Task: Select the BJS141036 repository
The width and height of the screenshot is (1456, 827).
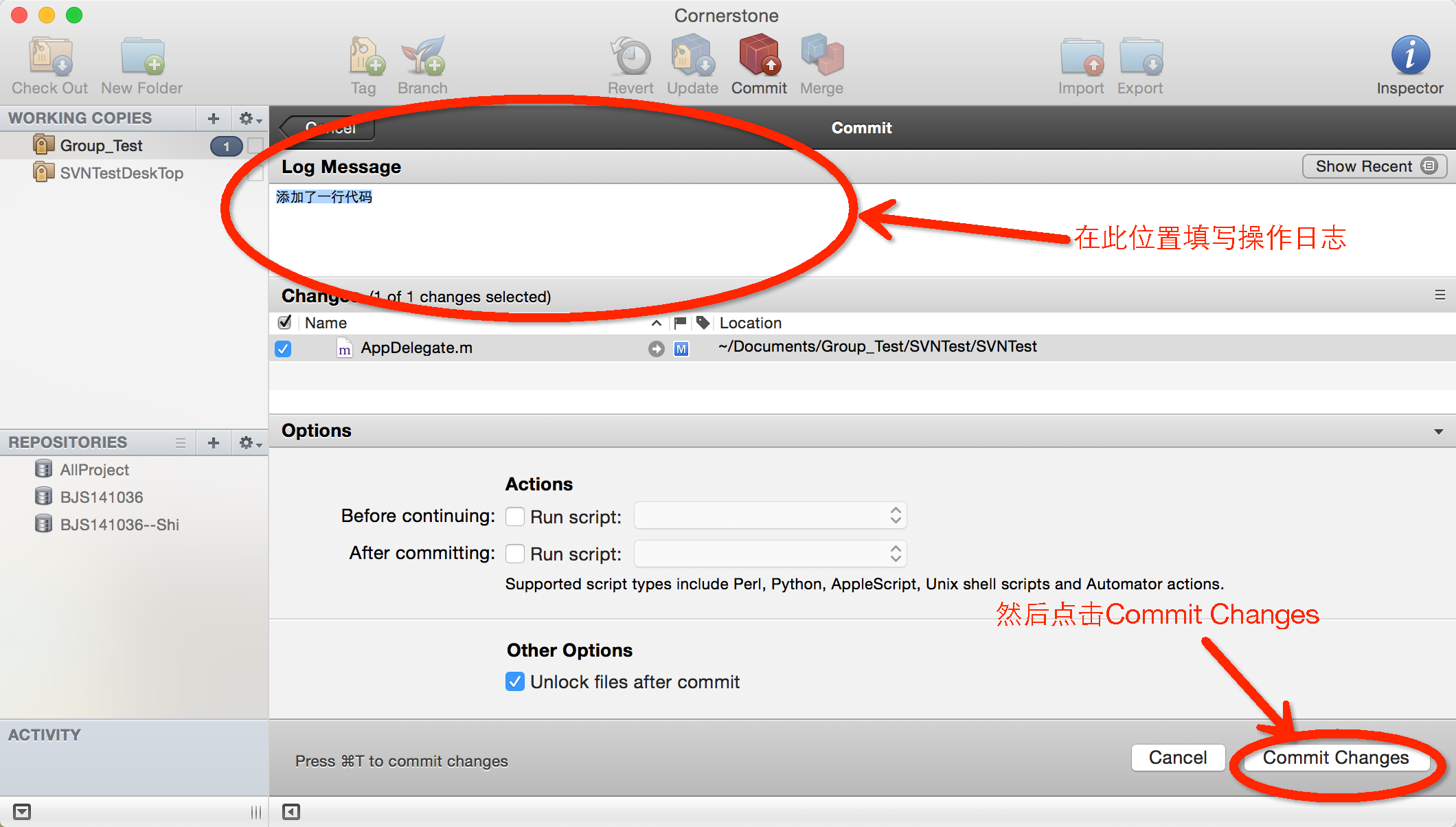Action: pos(102,497)
